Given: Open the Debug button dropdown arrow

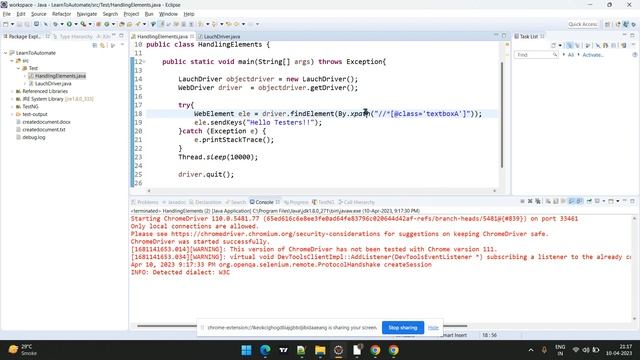Looking at the screenshot, I should (x=62, y=24).
